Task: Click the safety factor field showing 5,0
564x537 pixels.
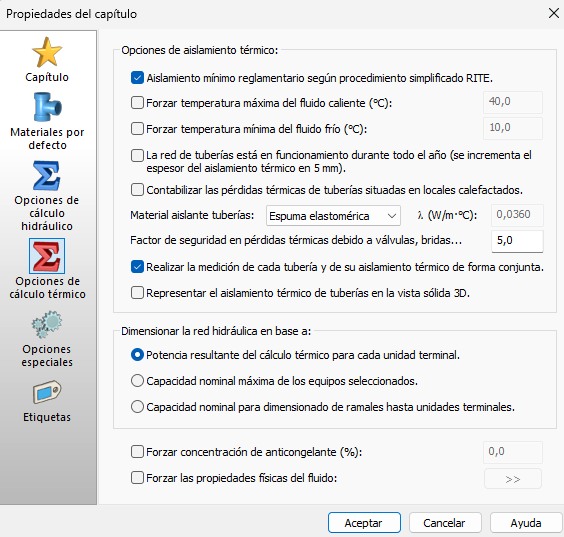Action: tap(517, 241)
